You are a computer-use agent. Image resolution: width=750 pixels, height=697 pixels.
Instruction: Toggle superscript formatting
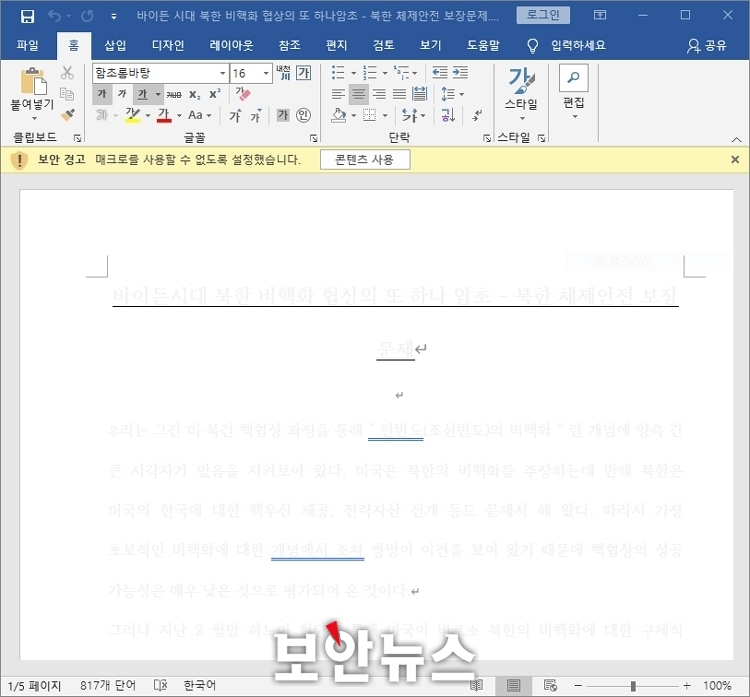[x=215, y=94]
